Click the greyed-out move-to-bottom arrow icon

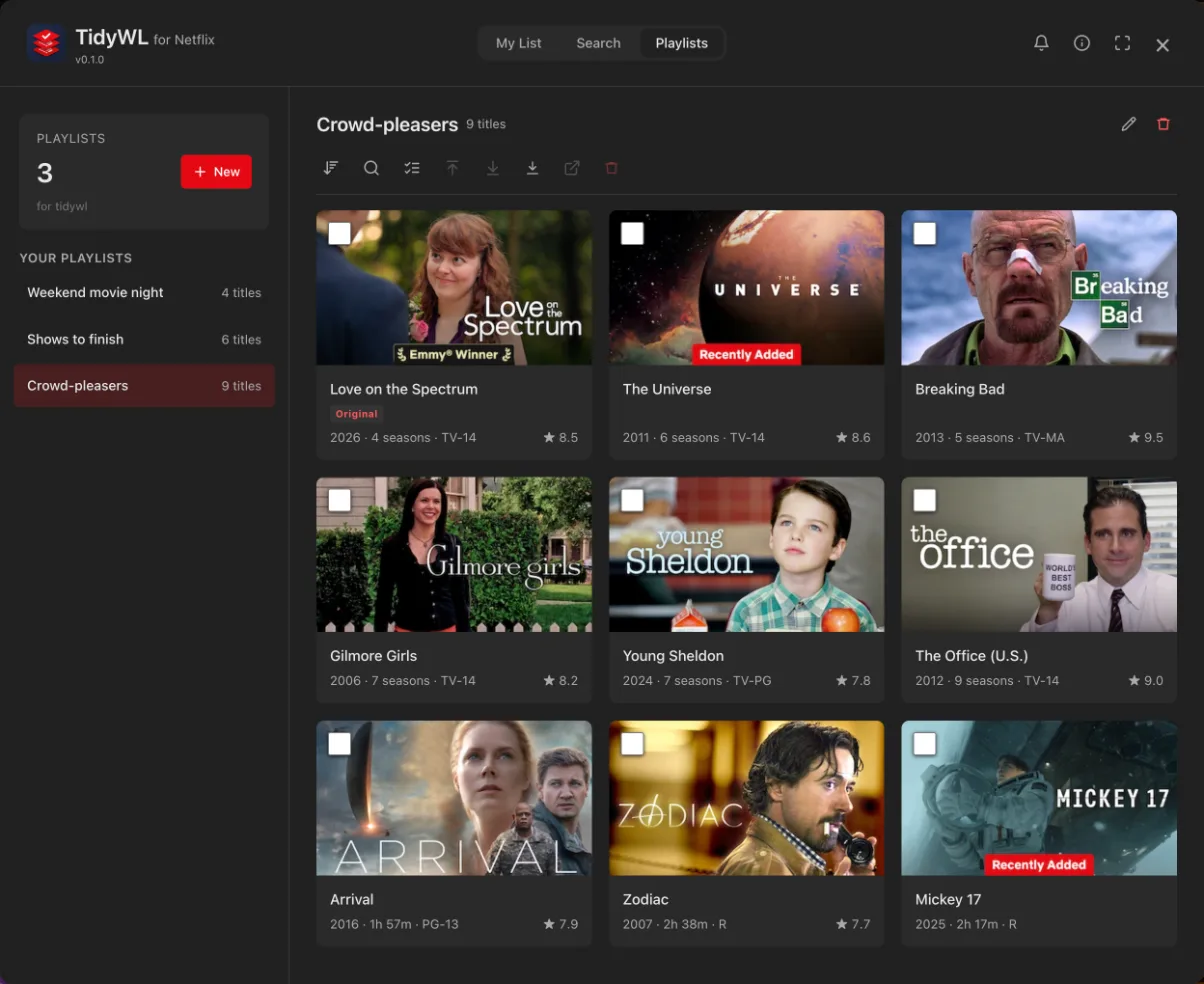pyautogui.click(x=492, y=168)
